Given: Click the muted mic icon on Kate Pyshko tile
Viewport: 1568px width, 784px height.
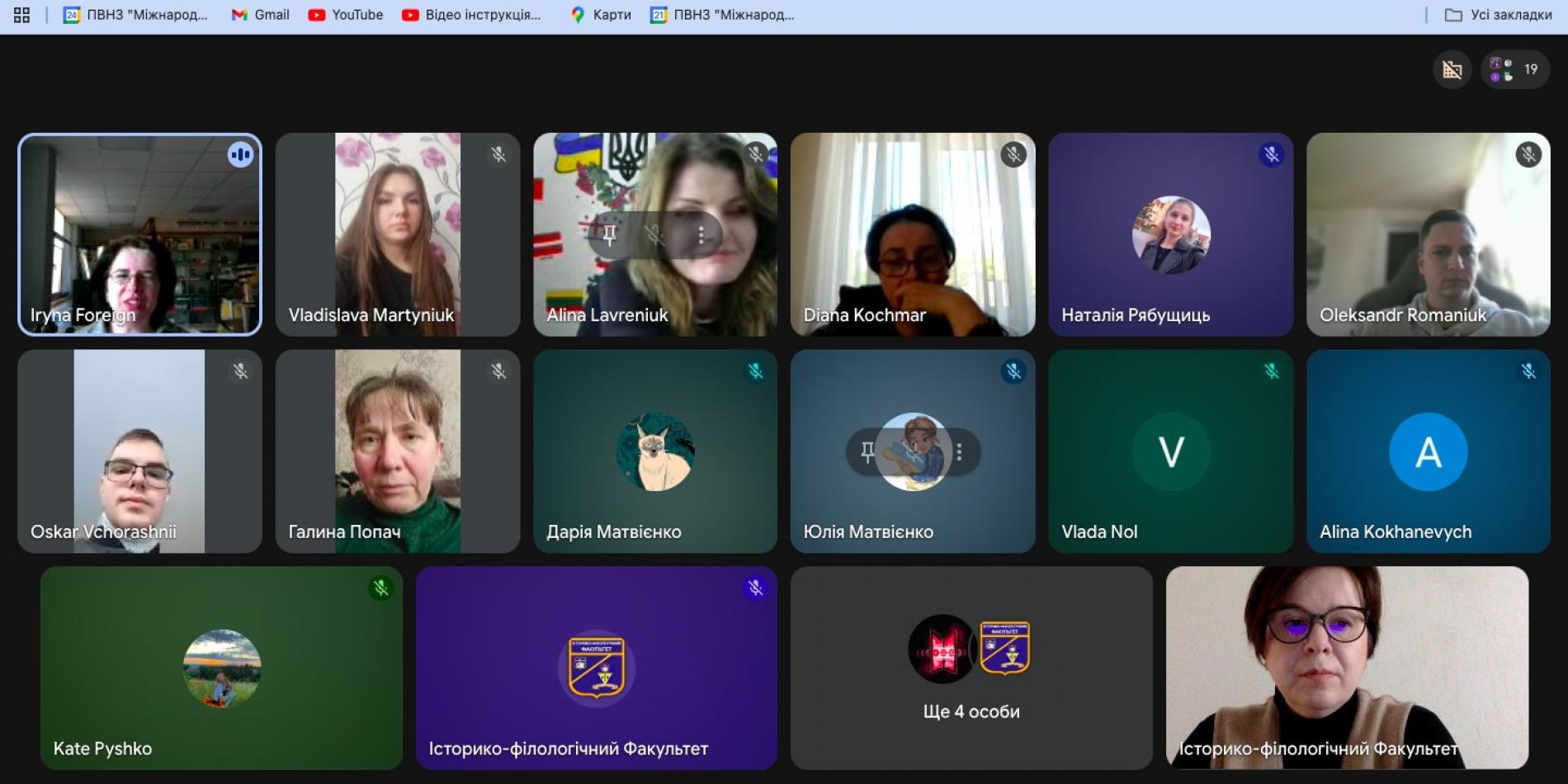Looking at the screenshot, I should pos(380,588).
